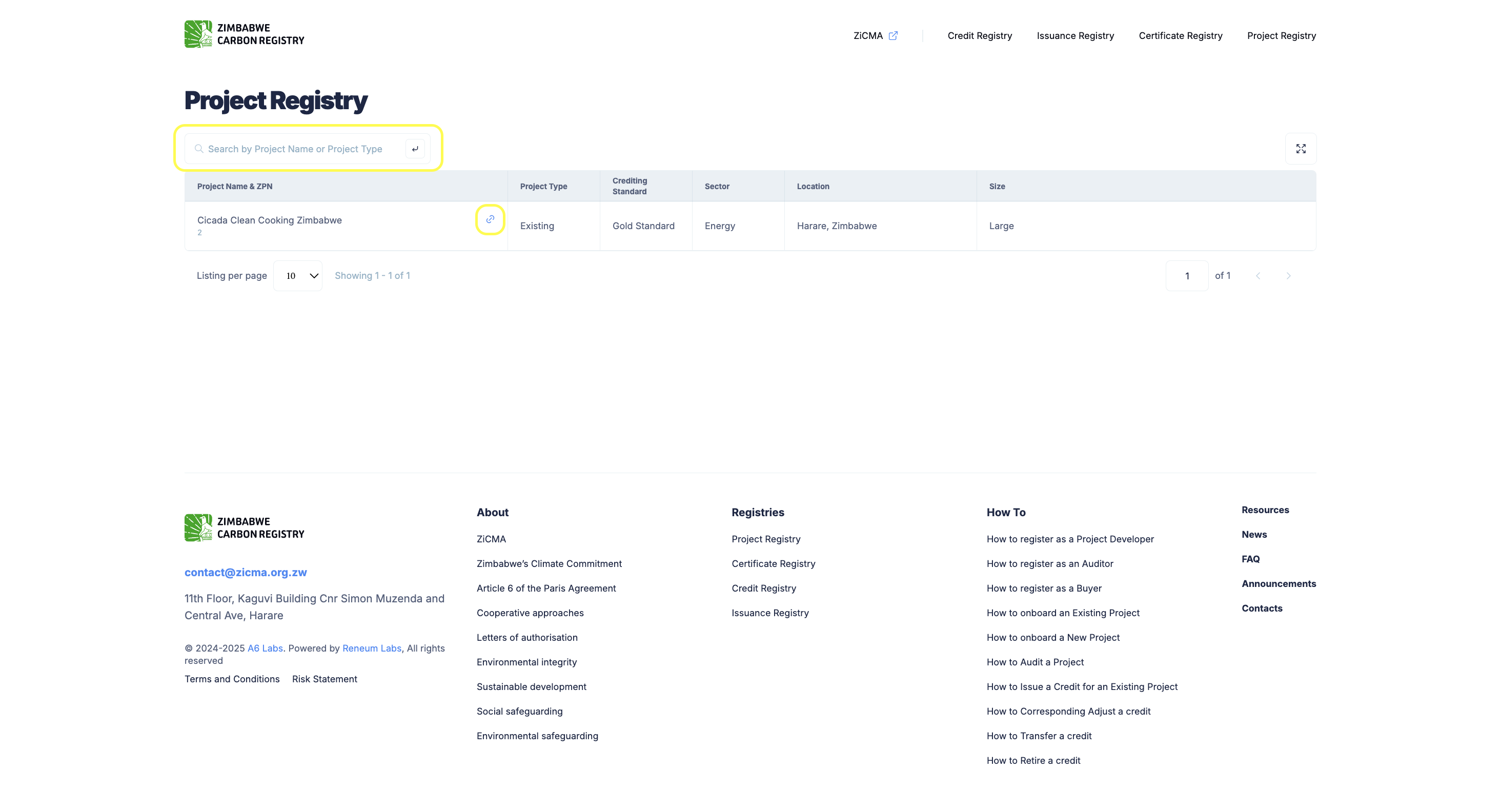Open Social safeguarding link

520,711
